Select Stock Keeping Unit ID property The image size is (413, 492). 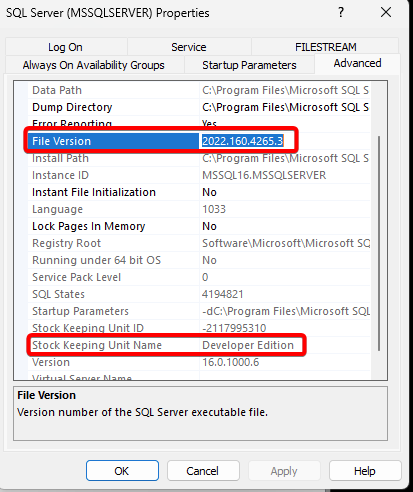click(88, 328)
